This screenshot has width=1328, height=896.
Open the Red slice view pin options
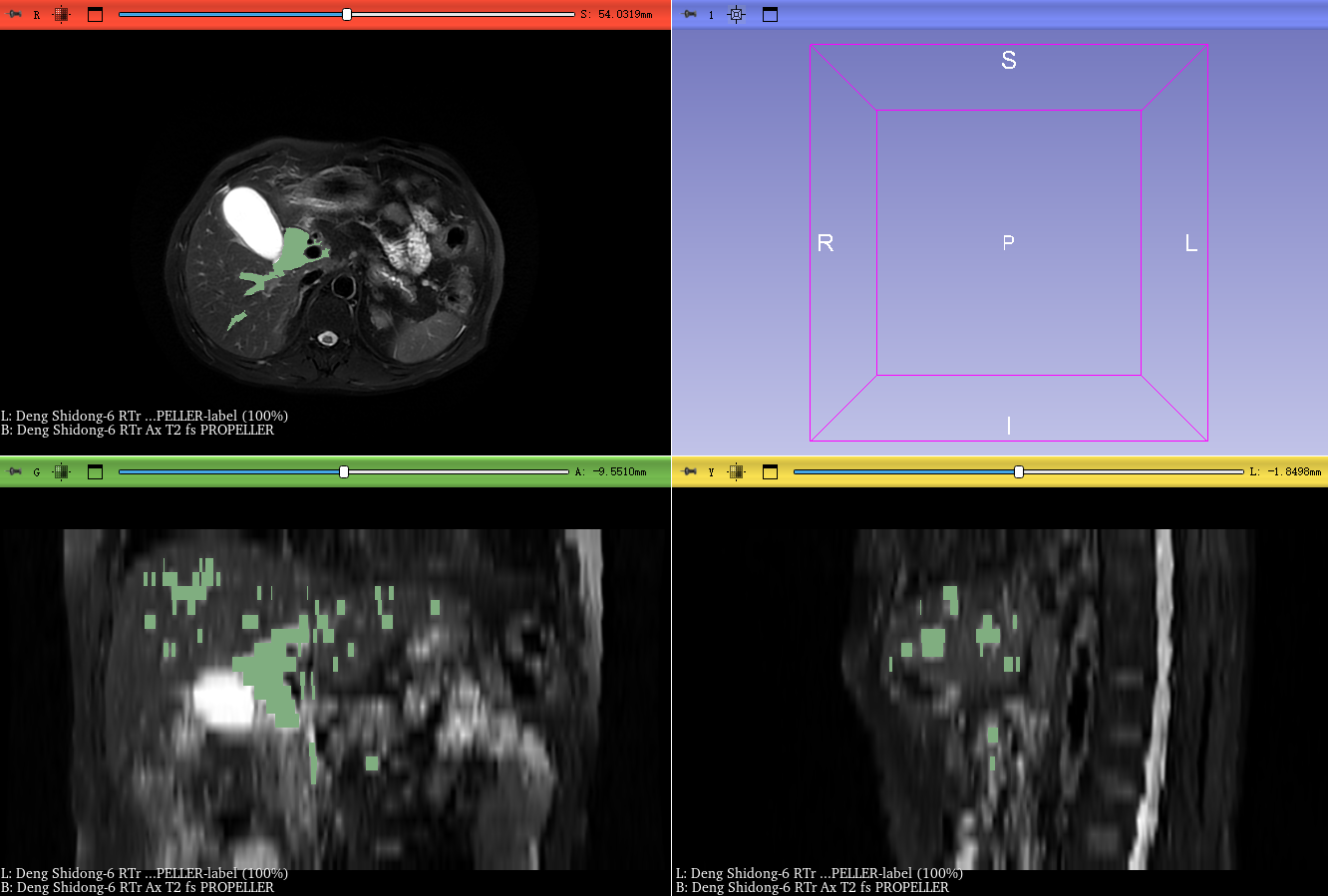(15, 15)
